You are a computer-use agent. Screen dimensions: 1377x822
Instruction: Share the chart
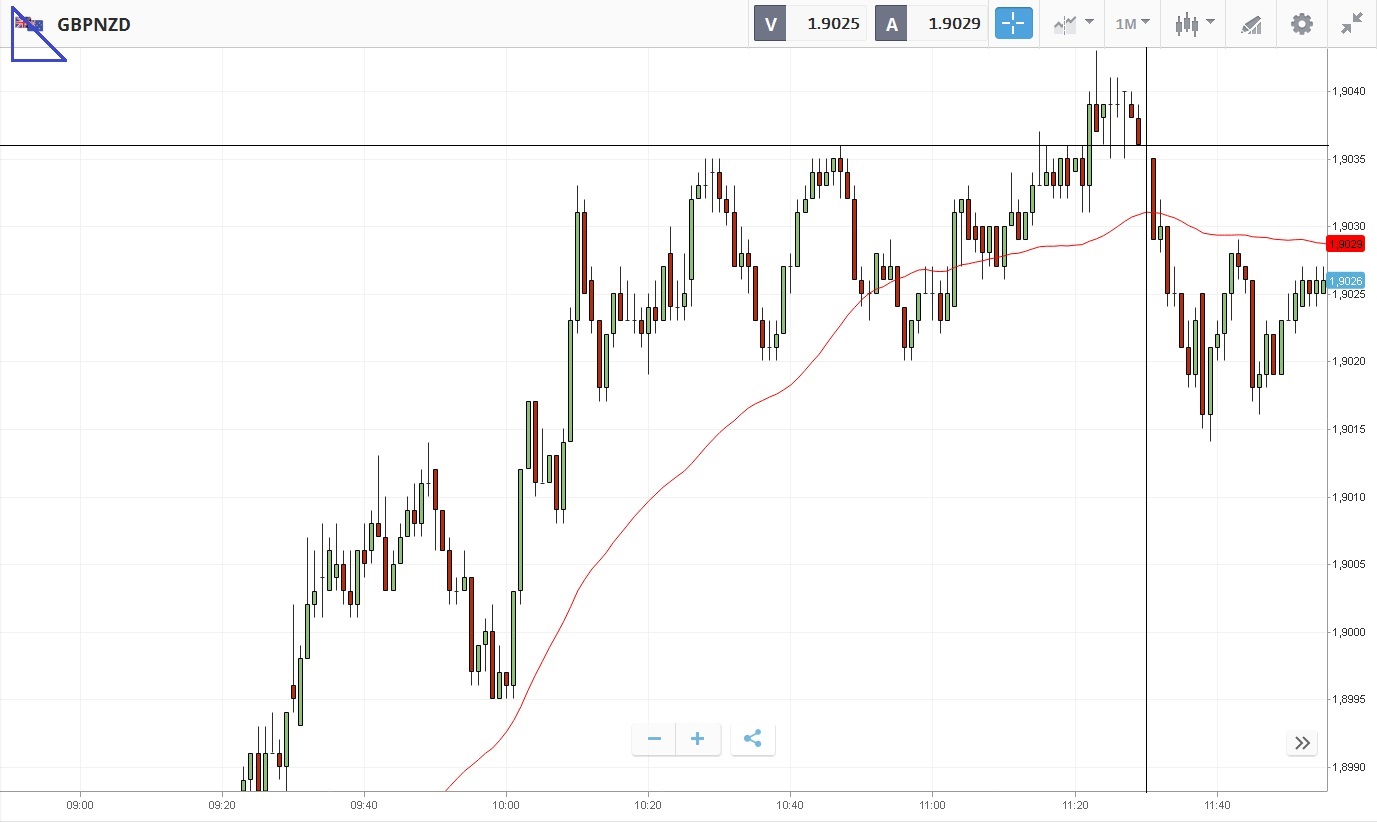(753, 739)
